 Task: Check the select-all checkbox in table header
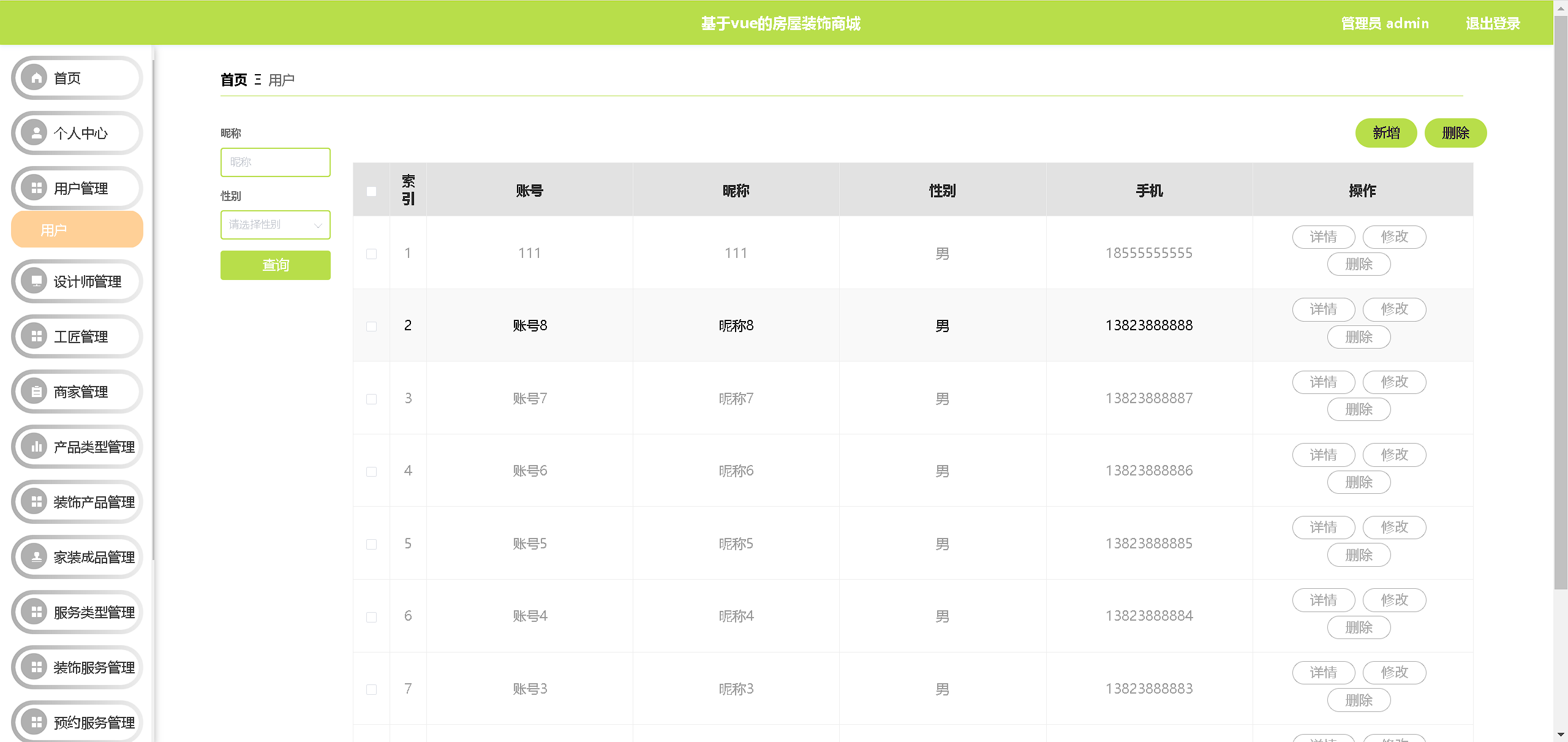tap(371, 191)
